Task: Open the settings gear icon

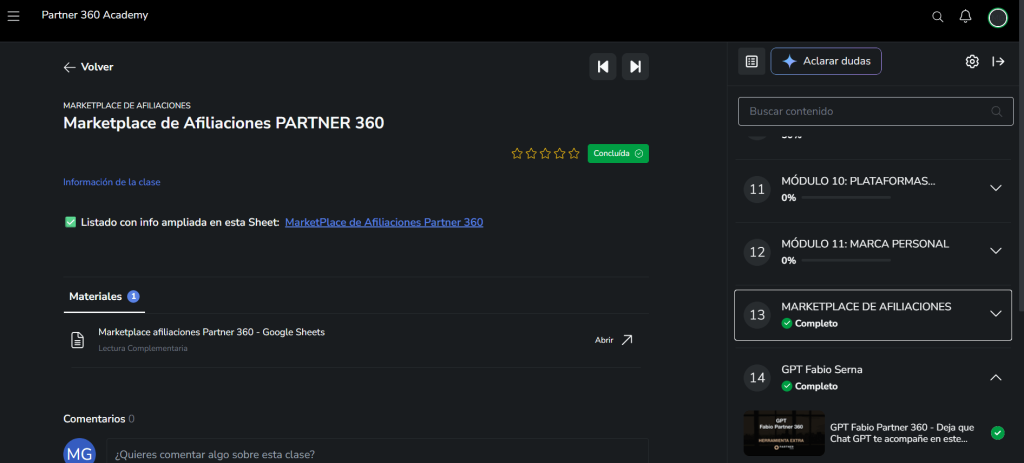Action: 971,62
